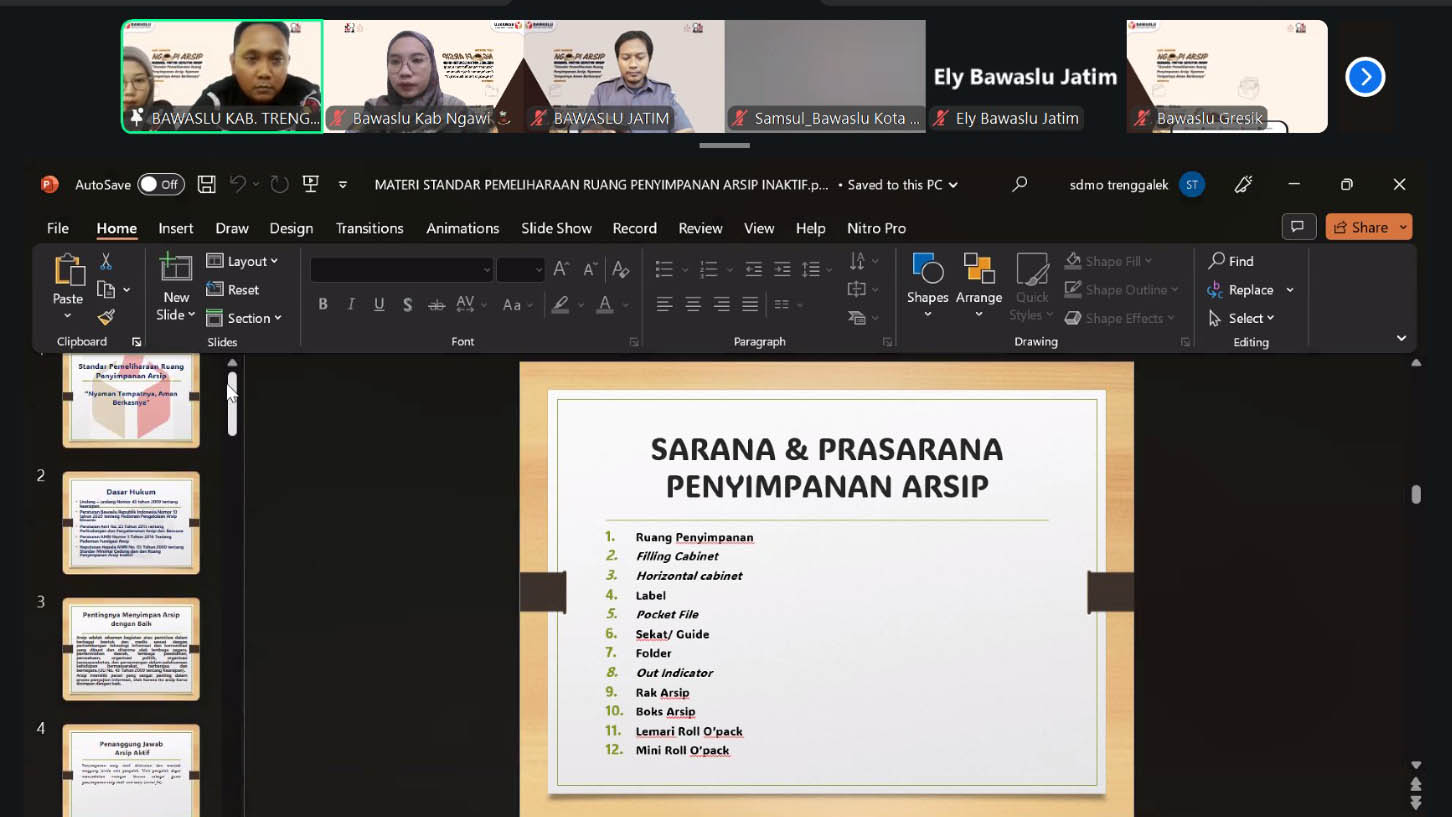Select the Format Painter tool

[x=103, y=318]
